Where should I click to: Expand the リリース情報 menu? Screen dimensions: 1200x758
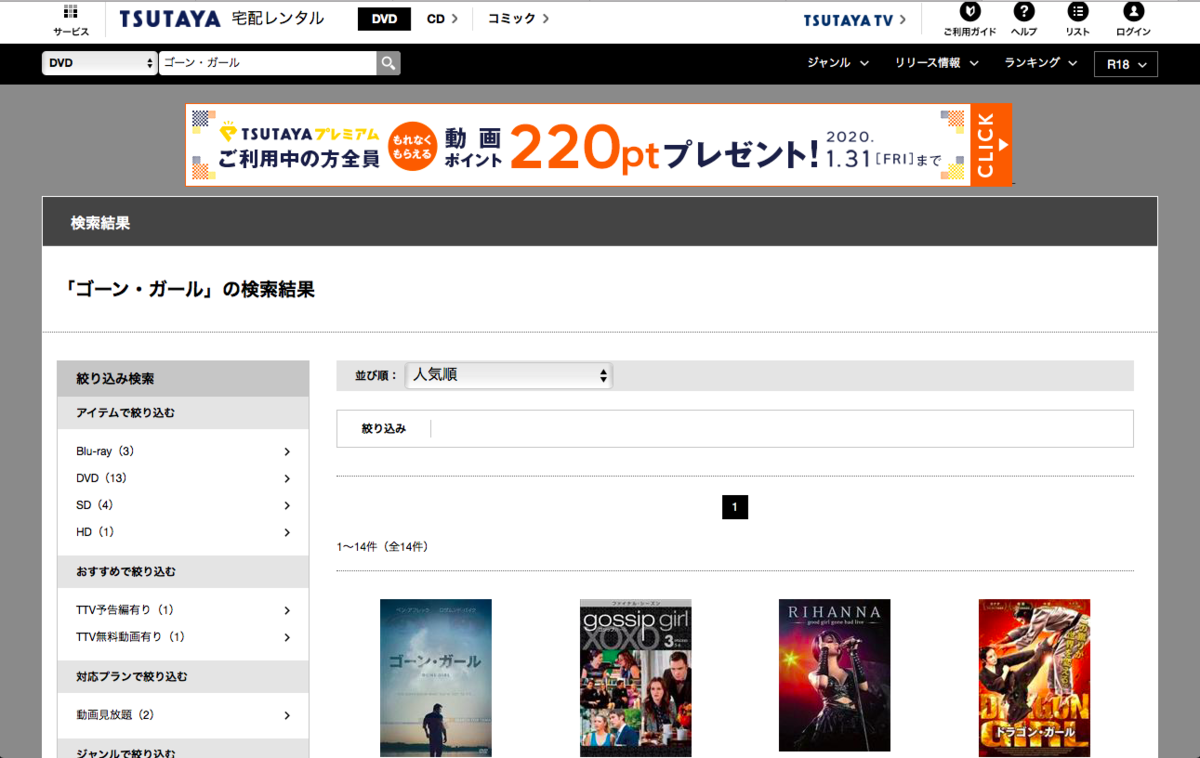click(x=937, y=63)
